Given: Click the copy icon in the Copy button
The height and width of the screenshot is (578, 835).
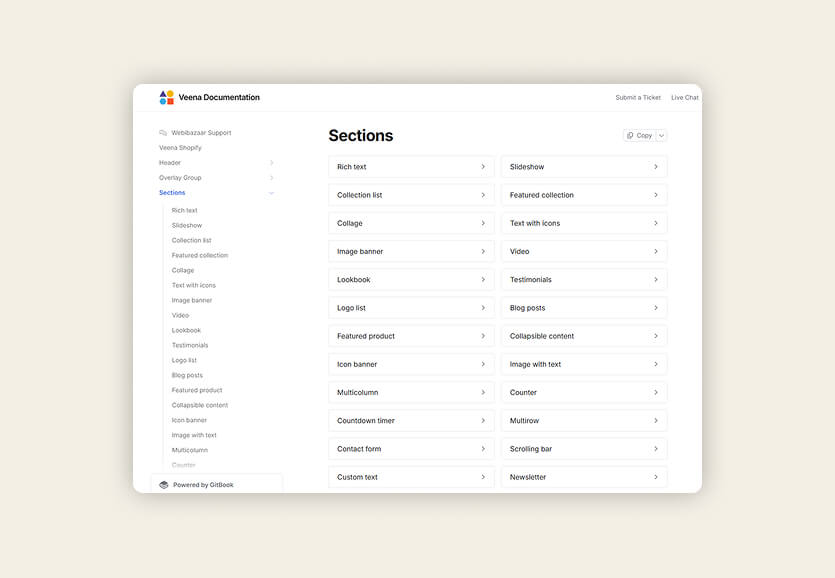Looking at the screenshot, I should [x=630, y=136].
